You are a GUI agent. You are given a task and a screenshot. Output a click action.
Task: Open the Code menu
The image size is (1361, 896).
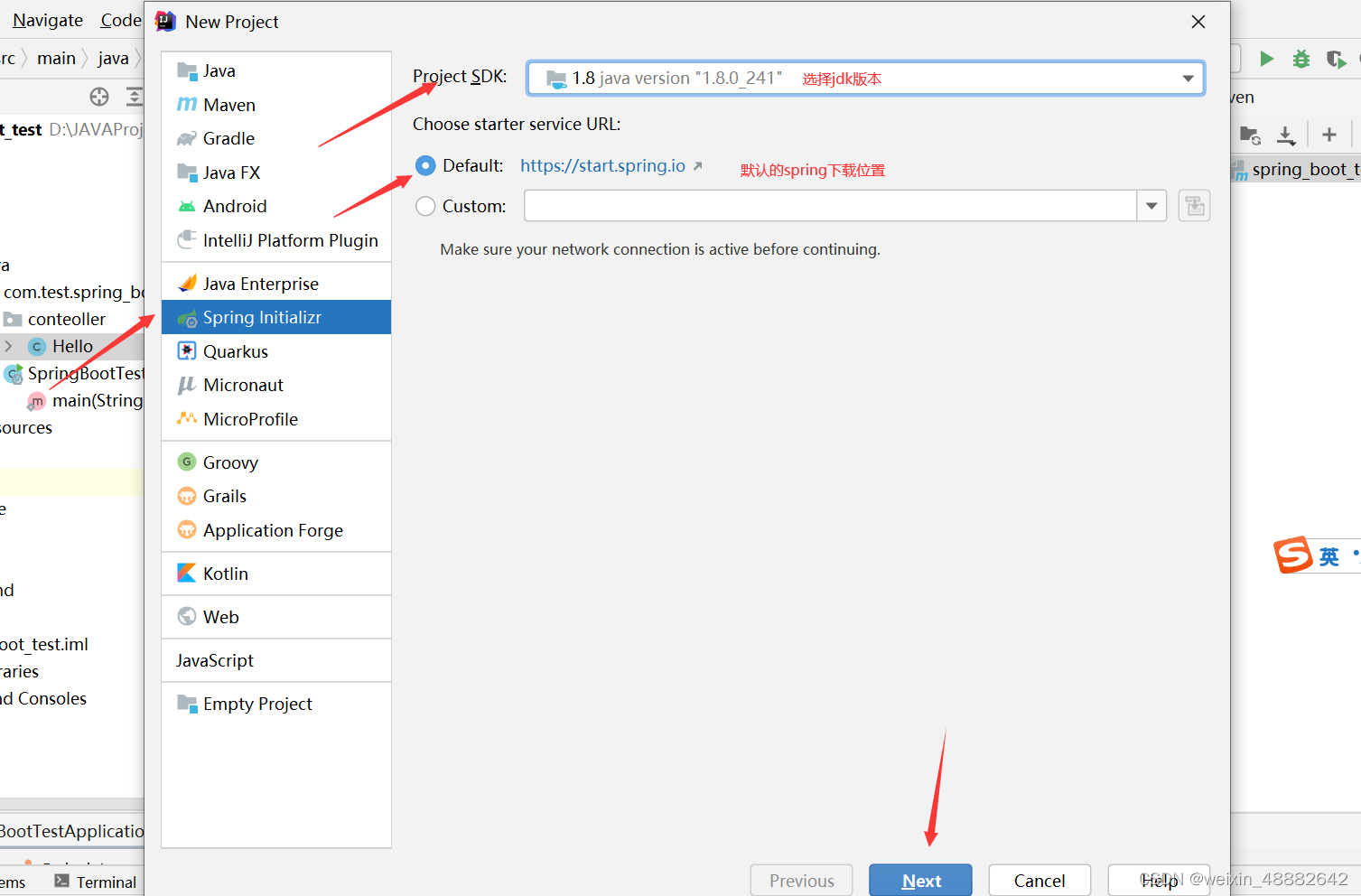121,20
